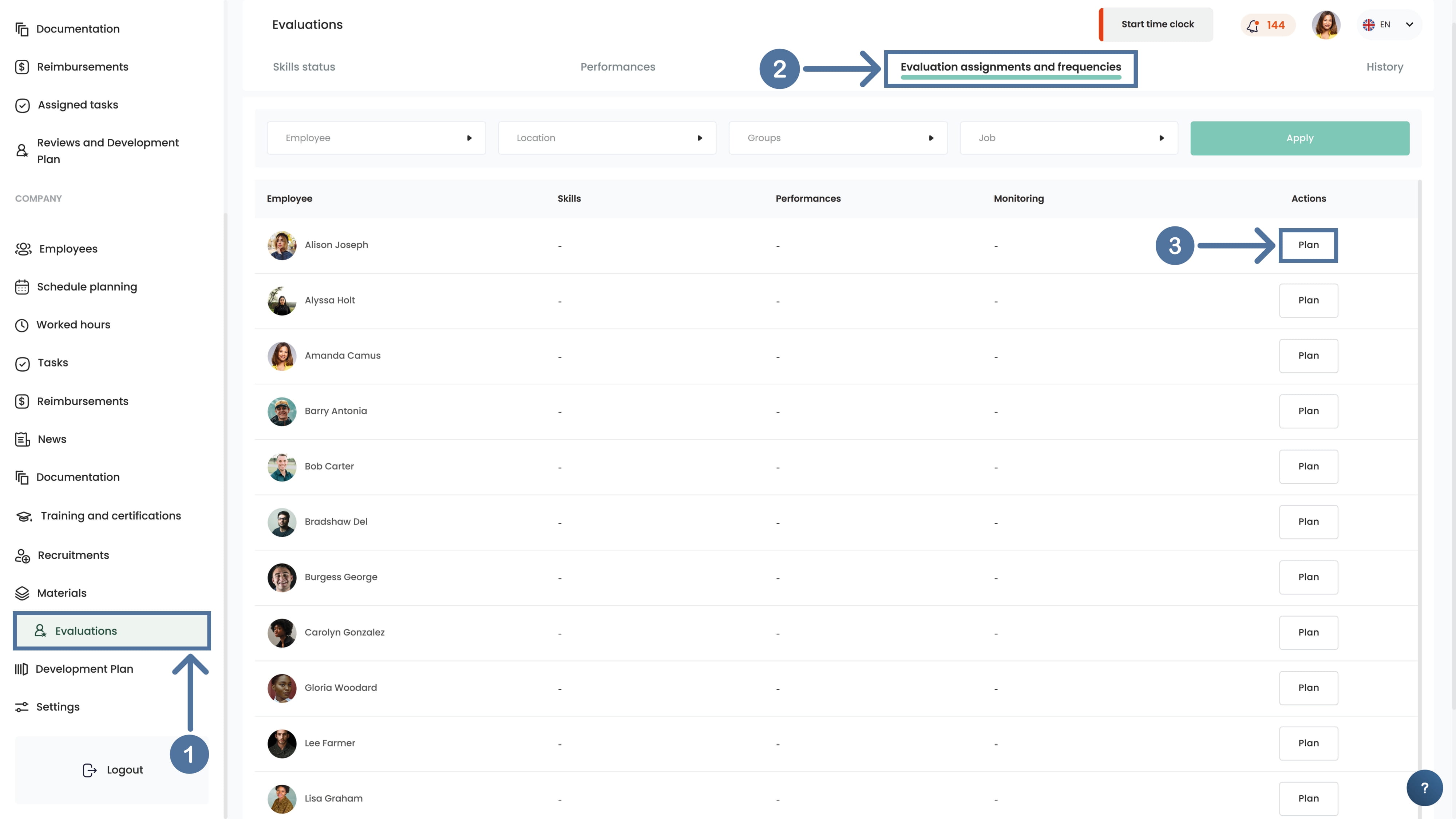This screenshot has width=1456, height=819.
Task: Open the Settings sliders icon
Action: pos(21,707)
